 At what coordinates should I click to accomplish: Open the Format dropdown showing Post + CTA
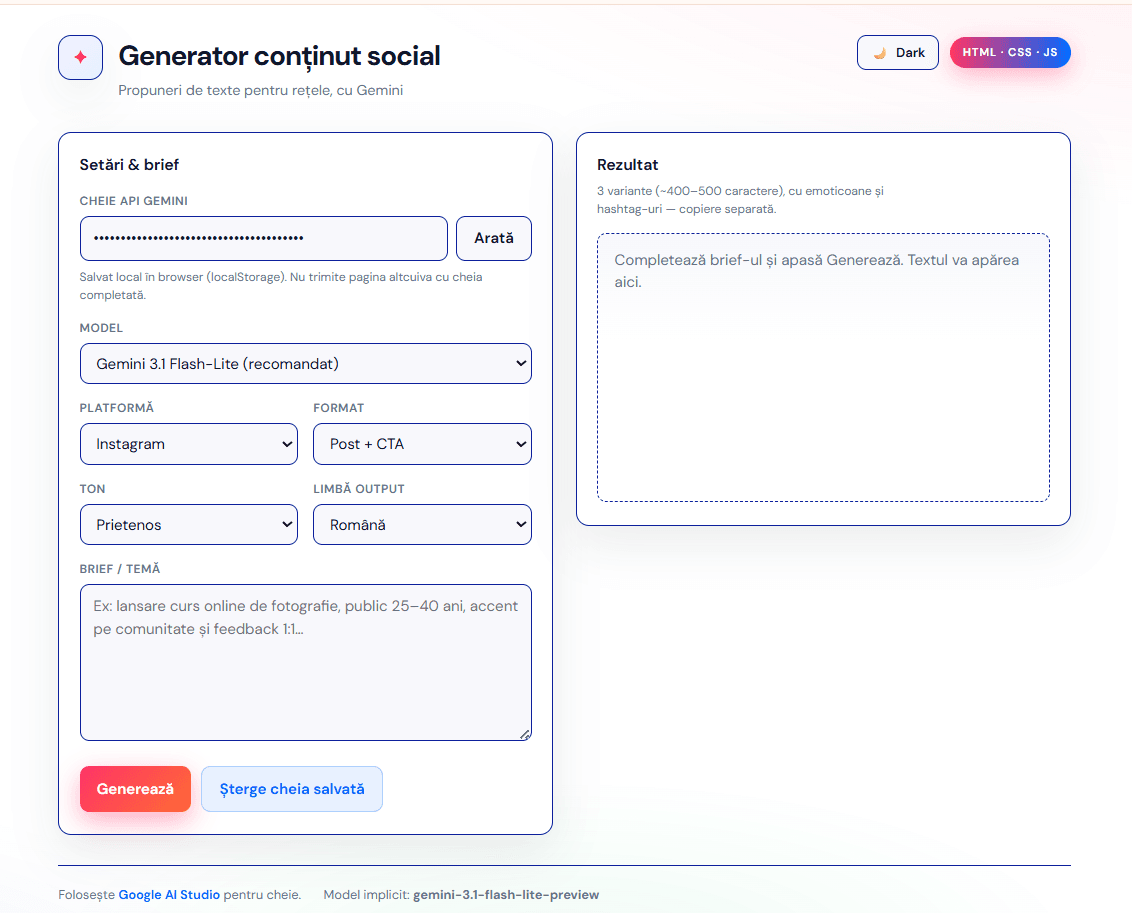tap(422, 444)
